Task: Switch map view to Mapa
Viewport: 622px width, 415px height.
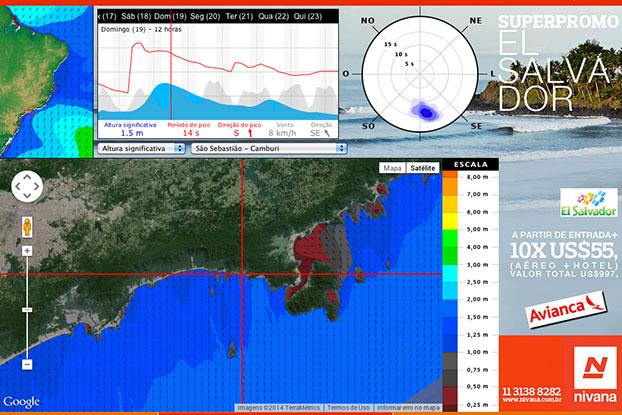Action: pyautogui.click(x=392, y=168)
